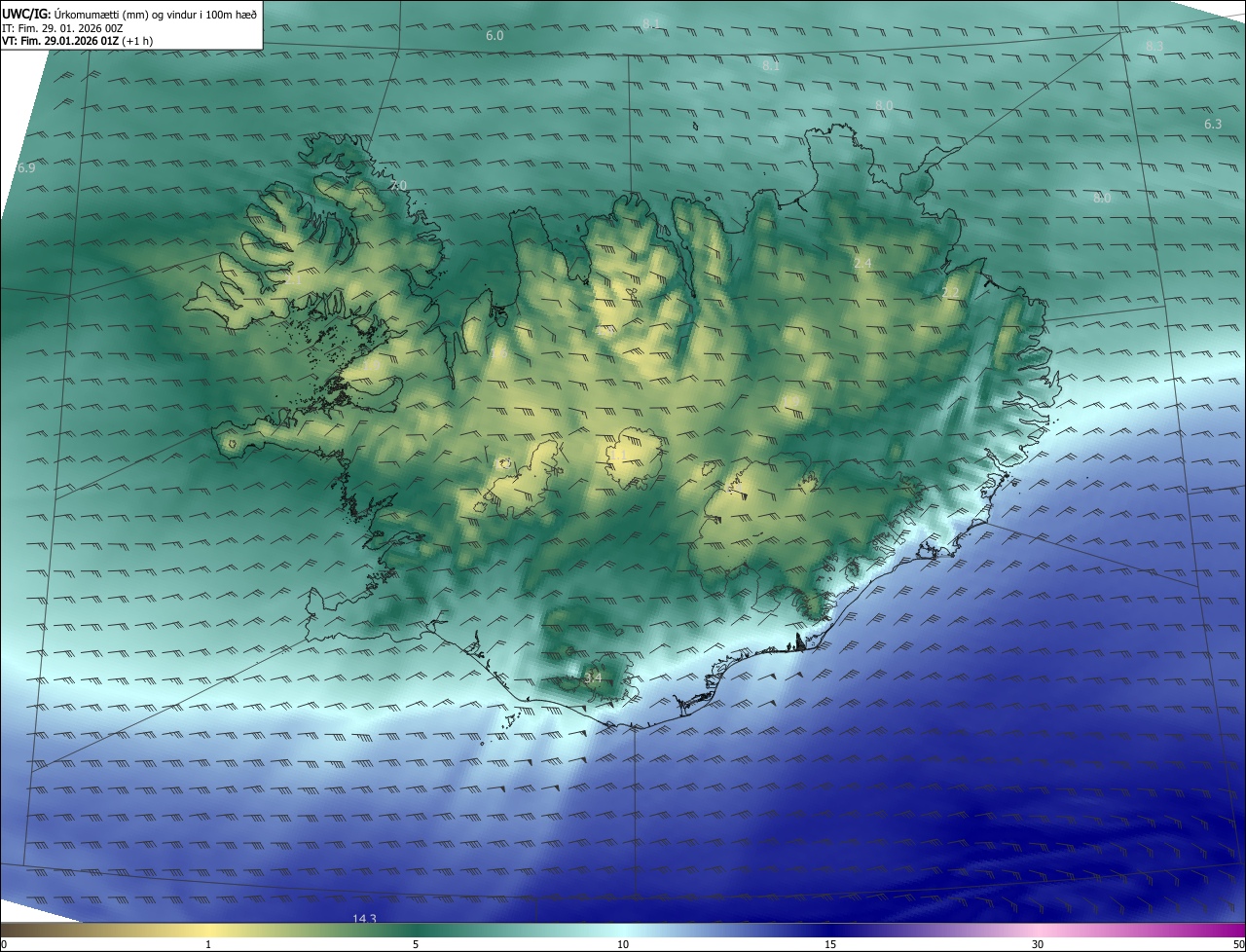Image resolution: width=1246 pixels, height=952 pixels.
Task: Click the '6.0' value label on the map
Action: (495, 36)
